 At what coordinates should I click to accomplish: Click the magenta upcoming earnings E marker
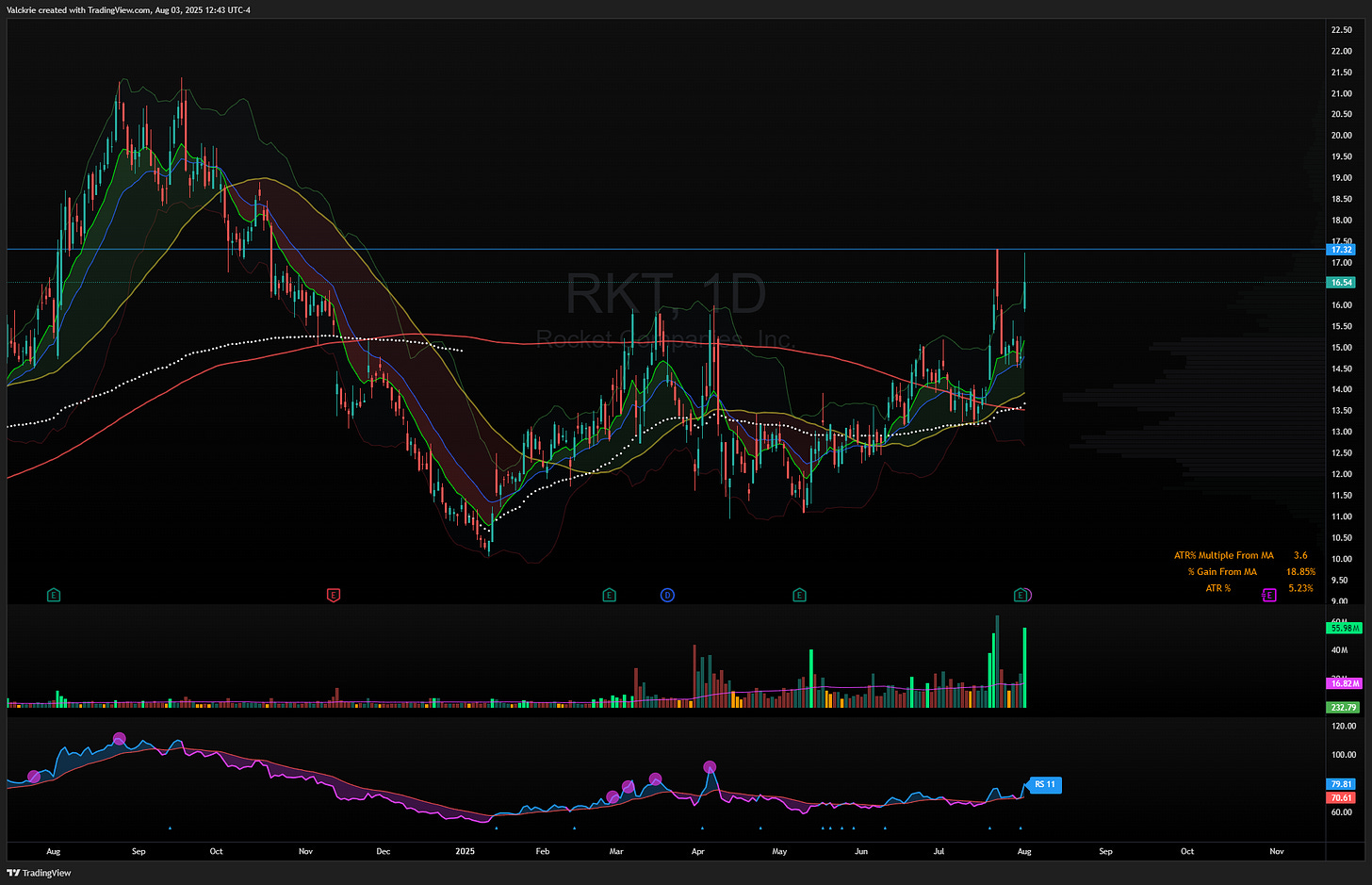pyautogui.click(x=1268, y=594)
